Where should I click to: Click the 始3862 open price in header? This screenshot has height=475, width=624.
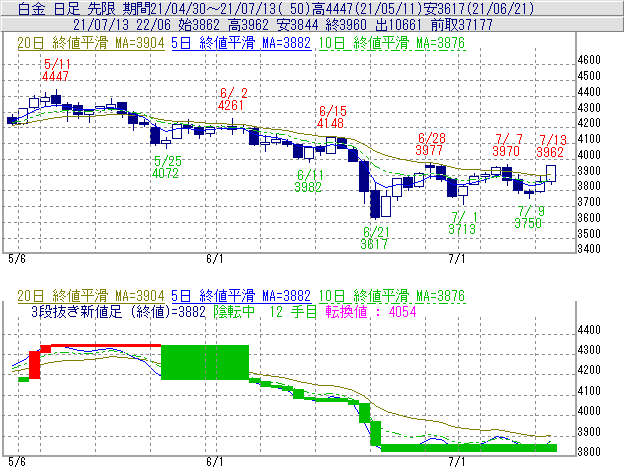point(199,25)
